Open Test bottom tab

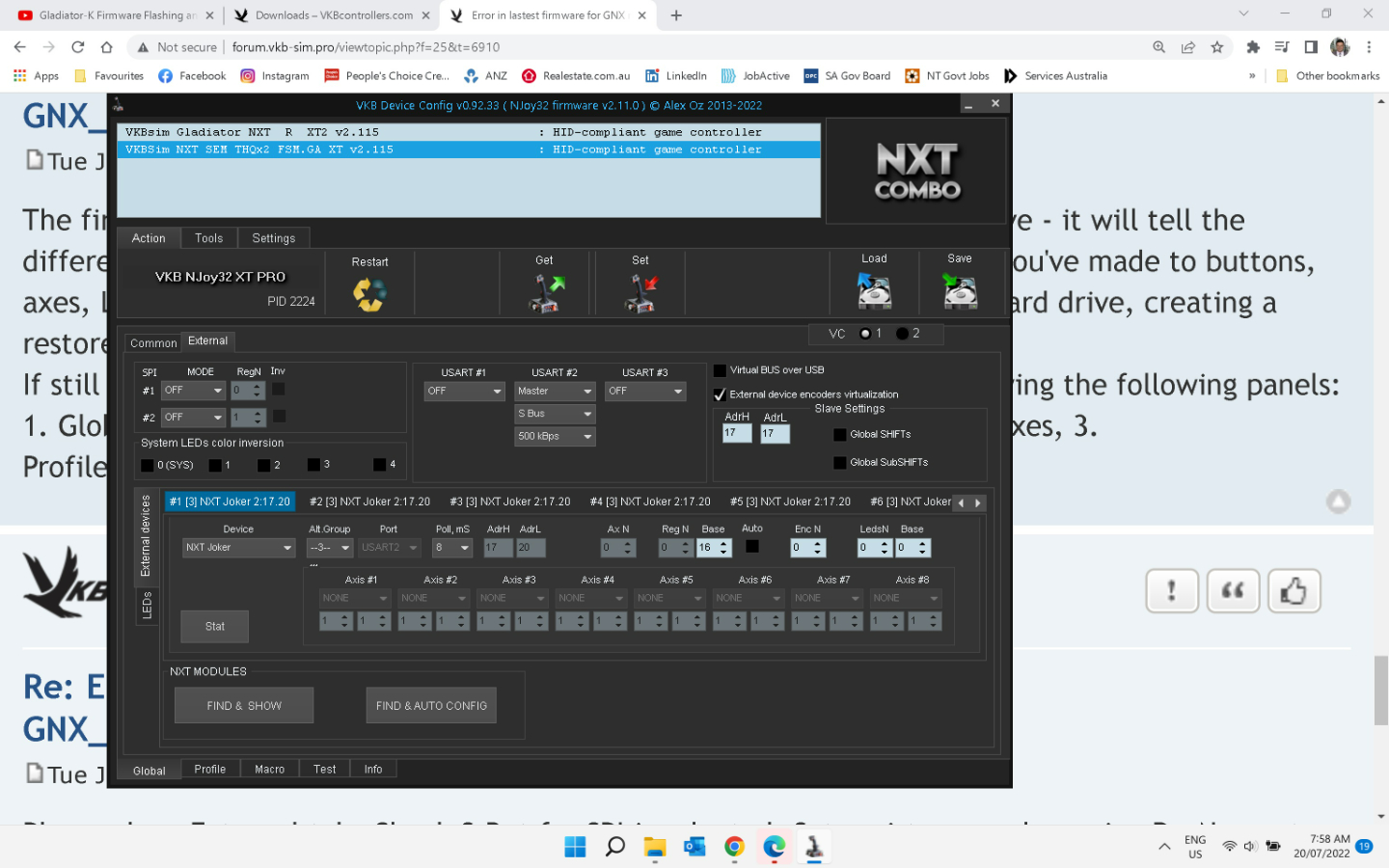tap(324, 770)
